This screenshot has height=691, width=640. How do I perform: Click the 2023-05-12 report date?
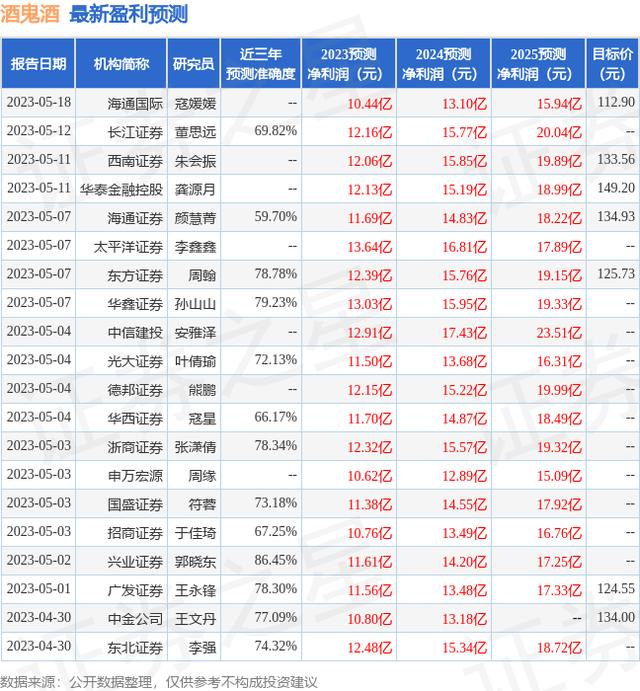(x=39, y=131)
